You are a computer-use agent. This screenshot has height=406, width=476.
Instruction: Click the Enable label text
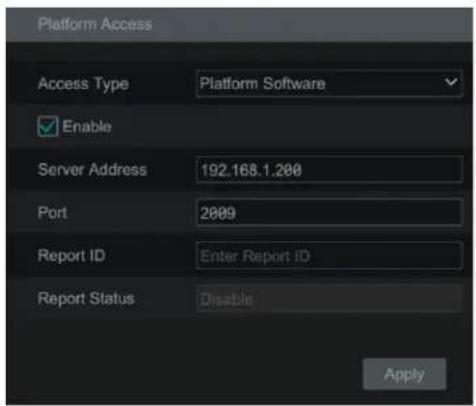tap(87, 127)
